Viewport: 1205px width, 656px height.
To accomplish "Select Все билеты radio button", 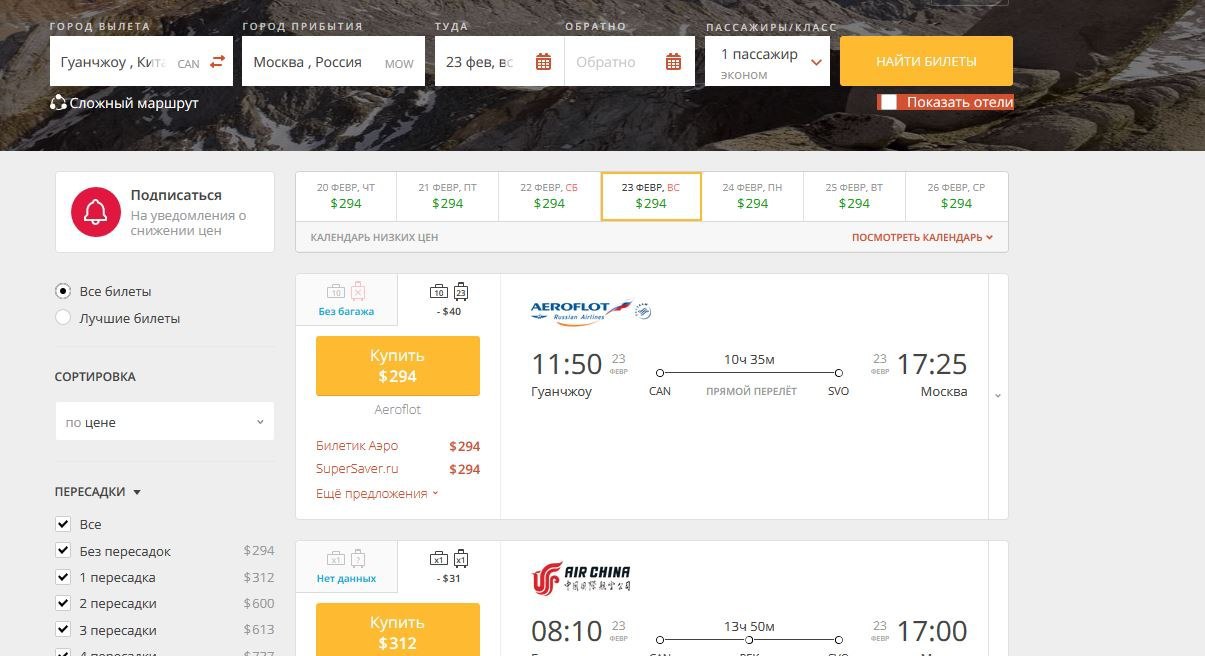I will coord(63,291).
